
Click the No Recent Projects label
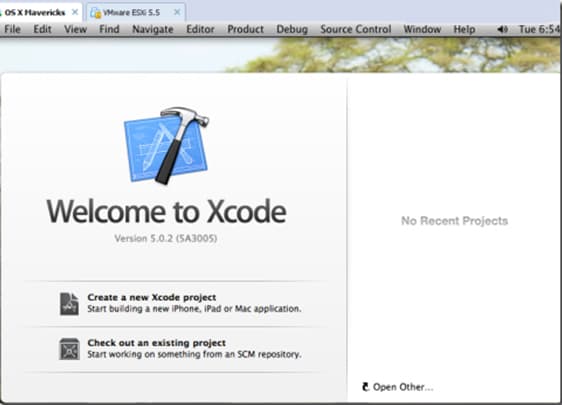click(454, 220)
